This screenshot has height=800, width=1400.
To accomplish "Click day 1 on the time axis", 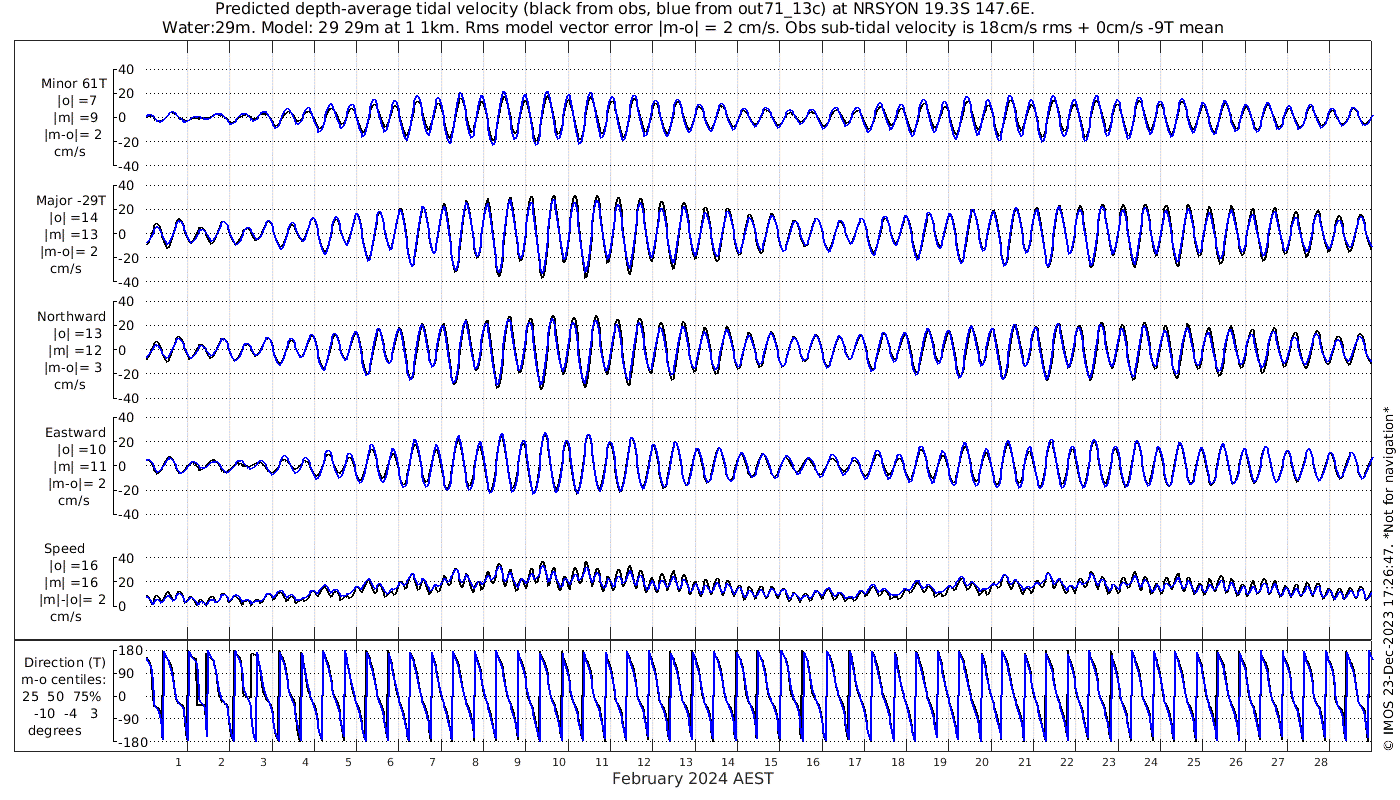I will 178,762.
